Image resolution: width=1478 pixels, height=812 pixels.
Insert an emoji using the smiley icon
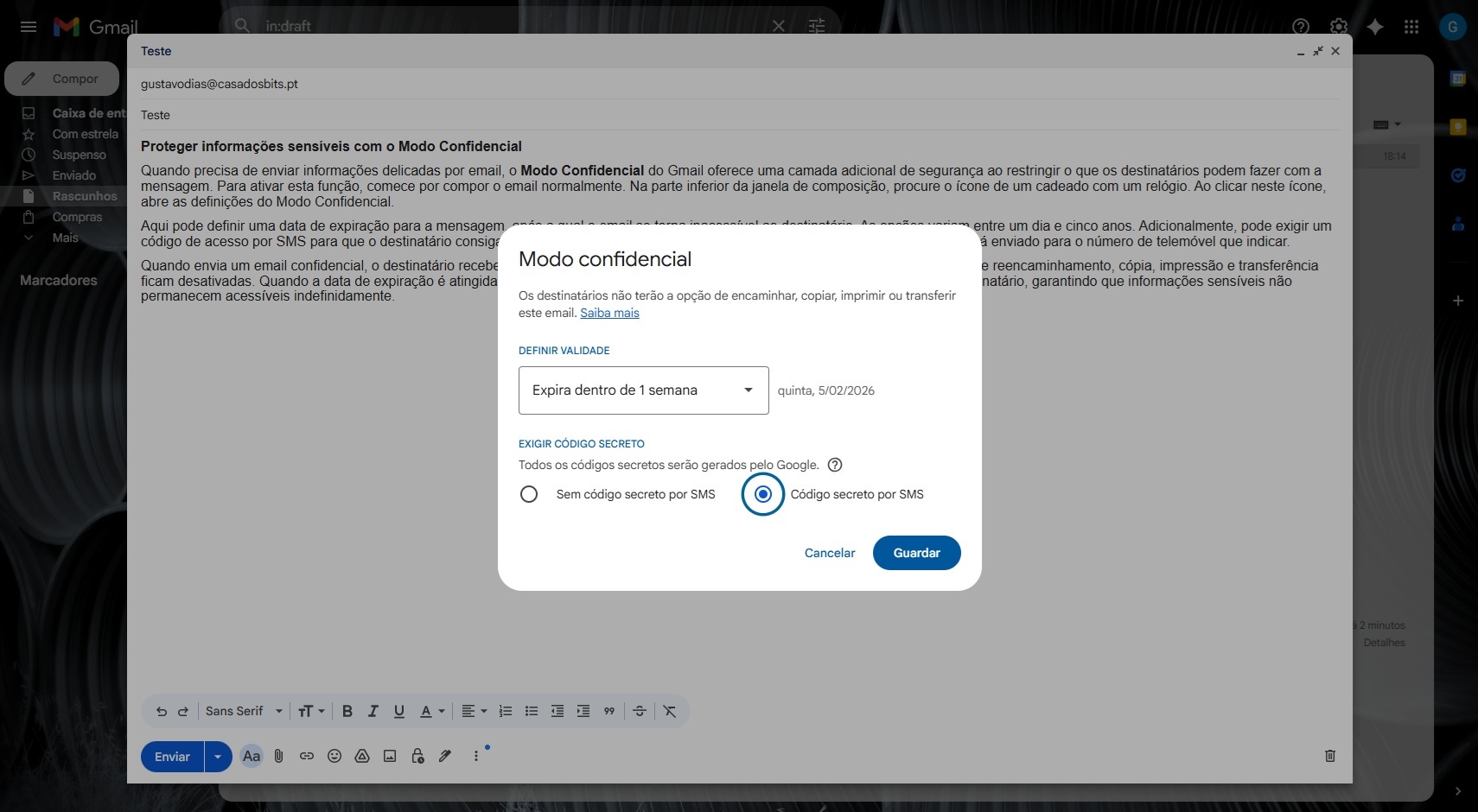pyautogui.click(x=334, y=756)
